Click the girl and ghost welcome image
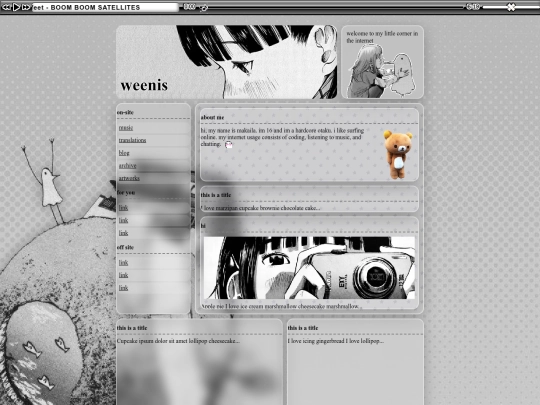Image resolution: width=540 pixels, height=405 pixels. pos(382,72)
